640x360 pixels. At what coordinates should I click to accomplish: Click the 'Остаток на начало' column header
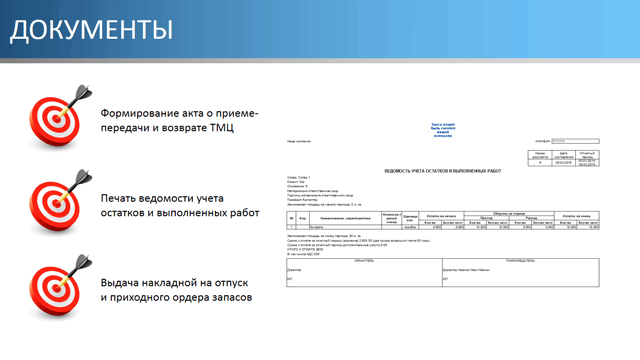pos(441,216)
